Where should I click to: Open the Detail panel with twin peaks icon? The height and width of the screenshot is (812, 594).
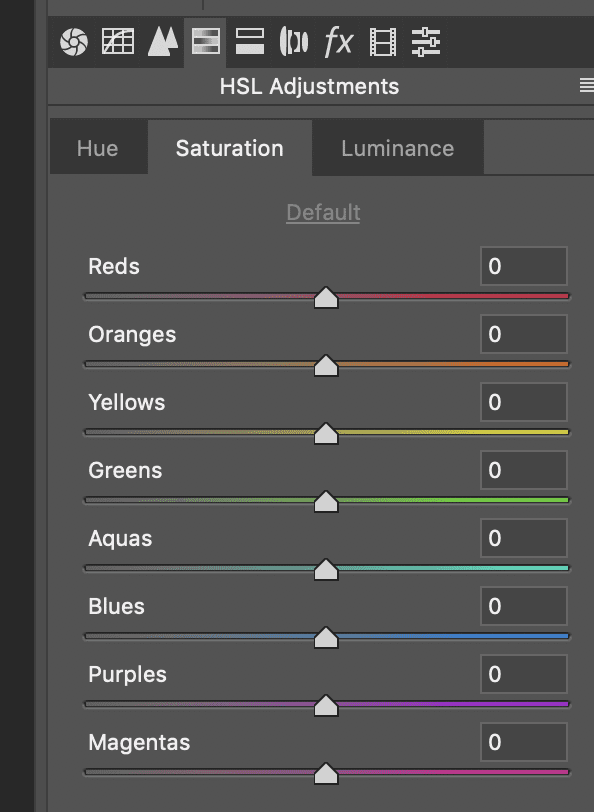click(x=163, y=42)
